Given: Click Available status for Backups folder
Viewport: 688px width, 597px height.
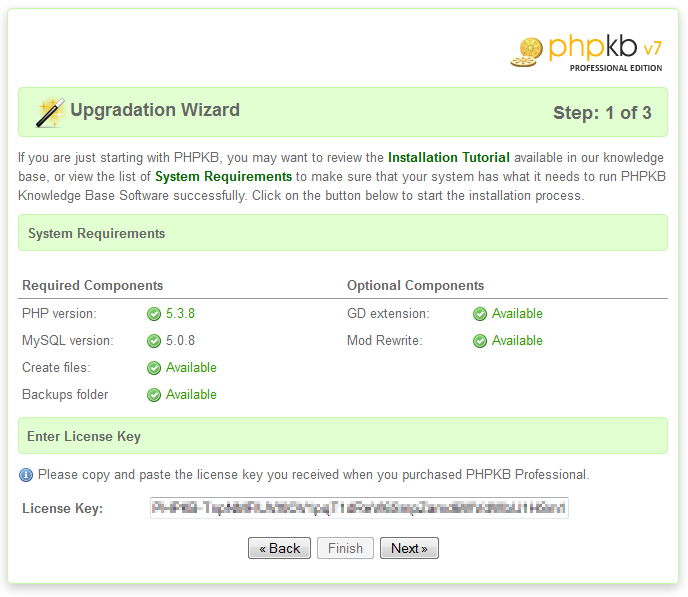Looking at the screenshot, I should click(191, 395).
